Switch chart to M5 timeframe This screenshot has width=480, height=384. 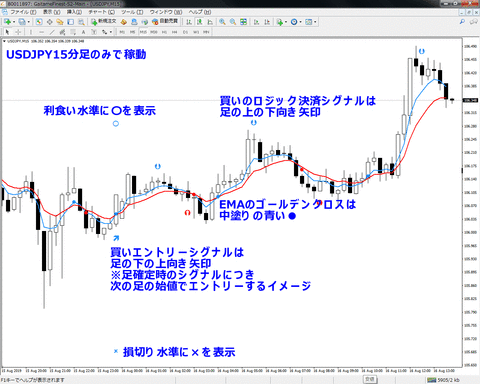coord(132,32)
